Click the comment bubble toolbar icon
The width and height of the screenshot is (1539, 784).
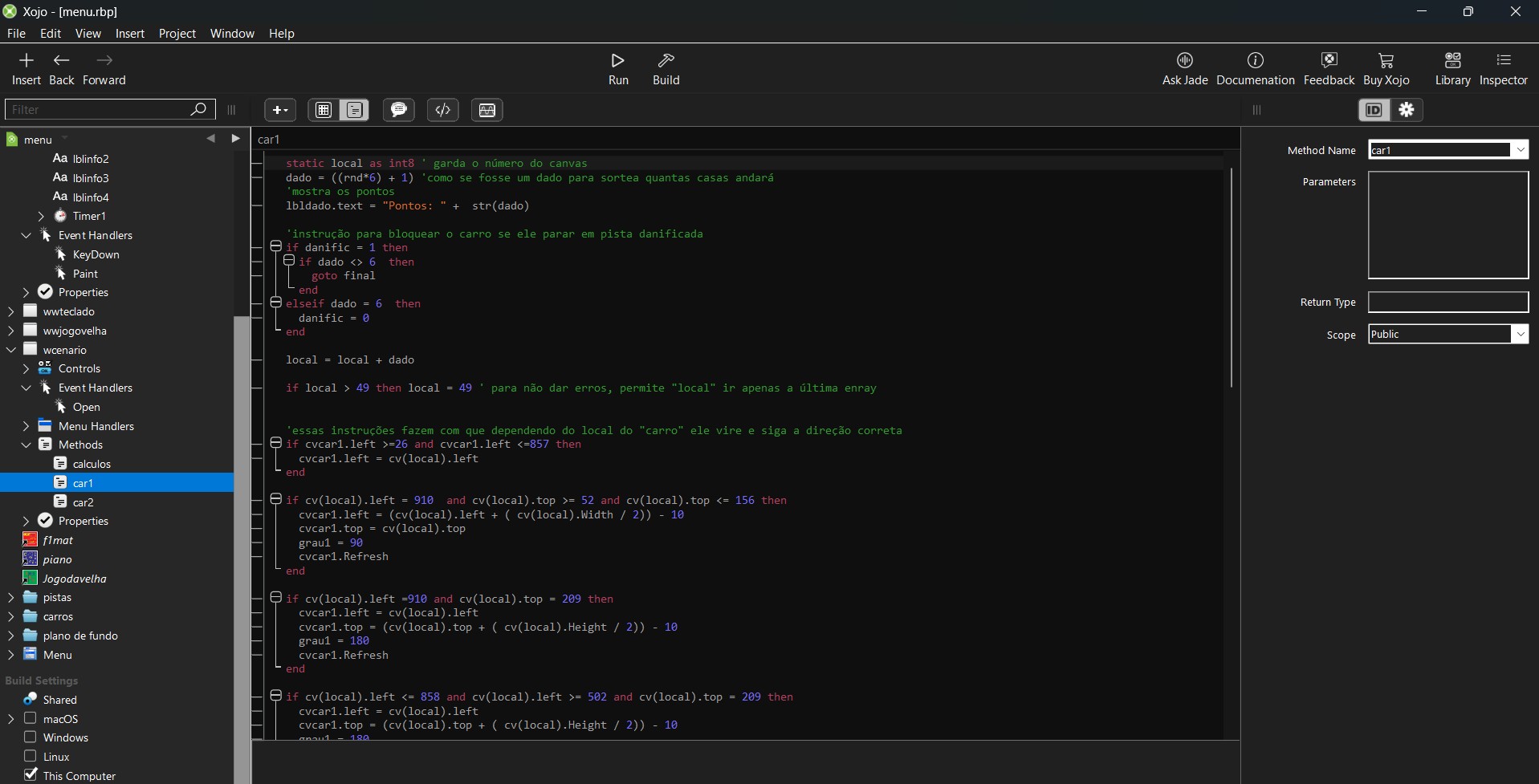[x=398, y=110]
